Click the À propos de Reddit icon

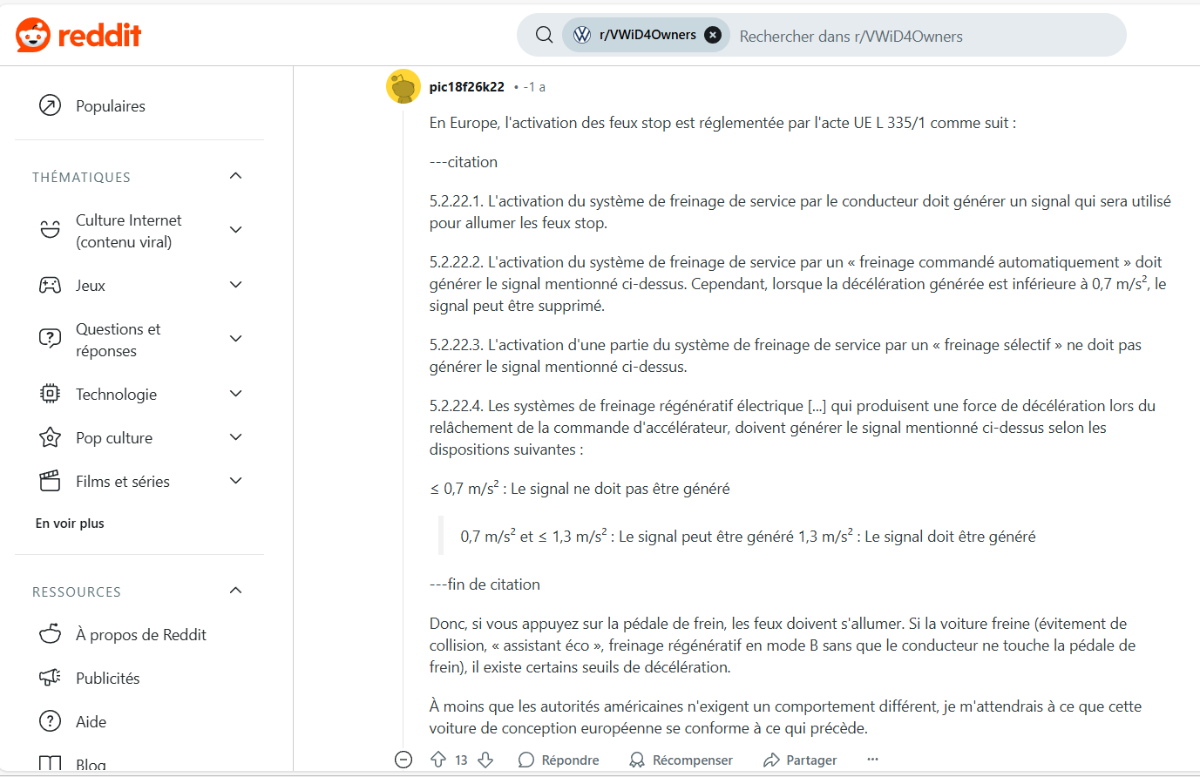click(x=49, y=634)
